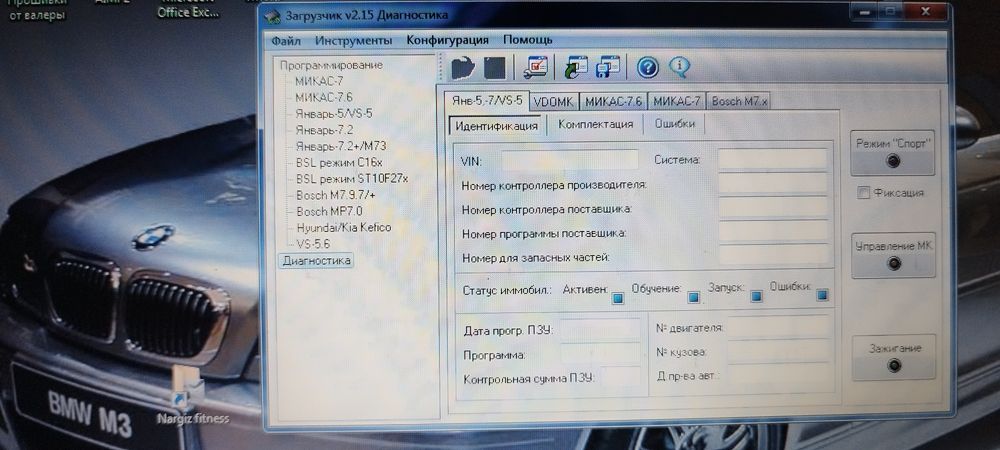The width and height of the screenshot is (1000, 450).
Task: Click the Дата прогр. ПЗУ field
Action: [x=600, y=330]
